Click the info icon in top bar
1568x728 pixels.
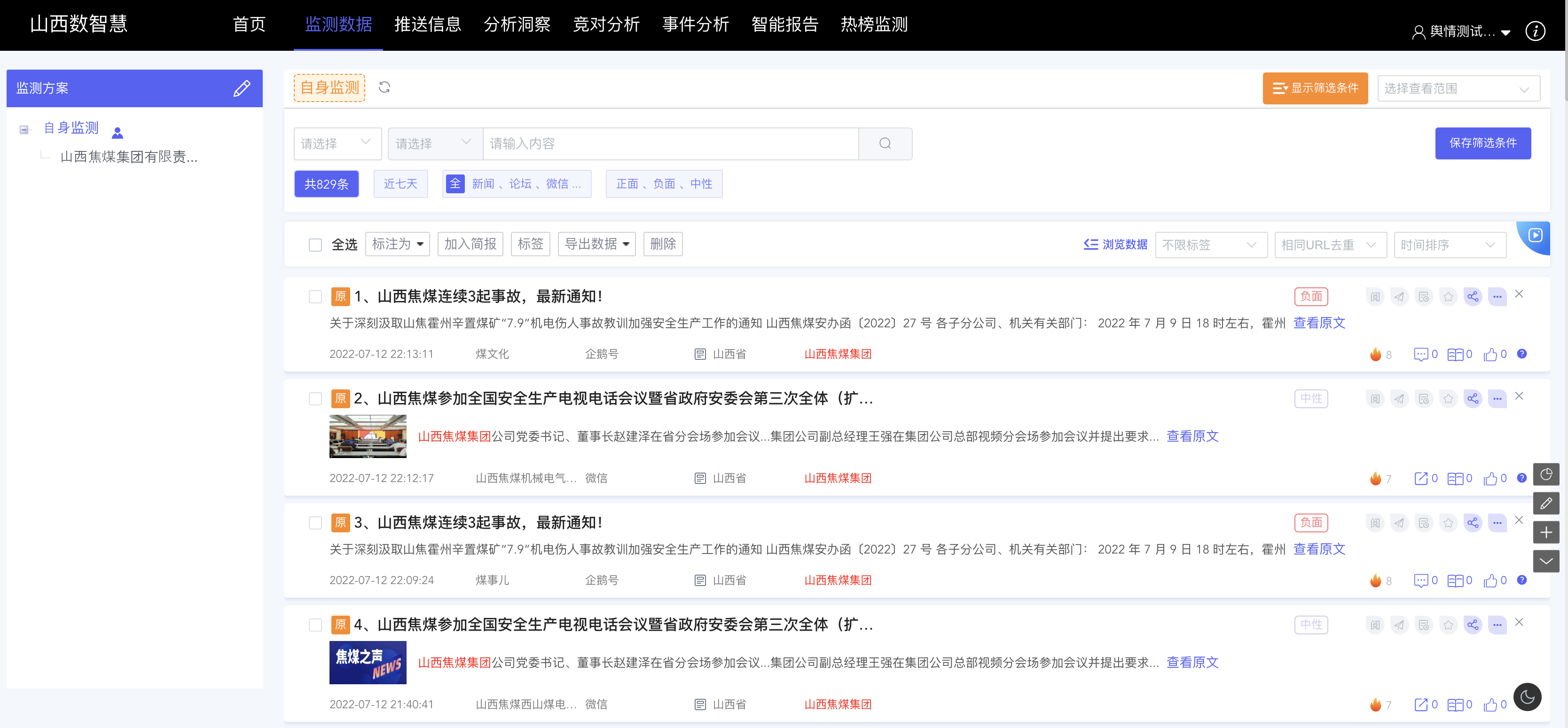pyautogui.click(x=1535, y=31)
